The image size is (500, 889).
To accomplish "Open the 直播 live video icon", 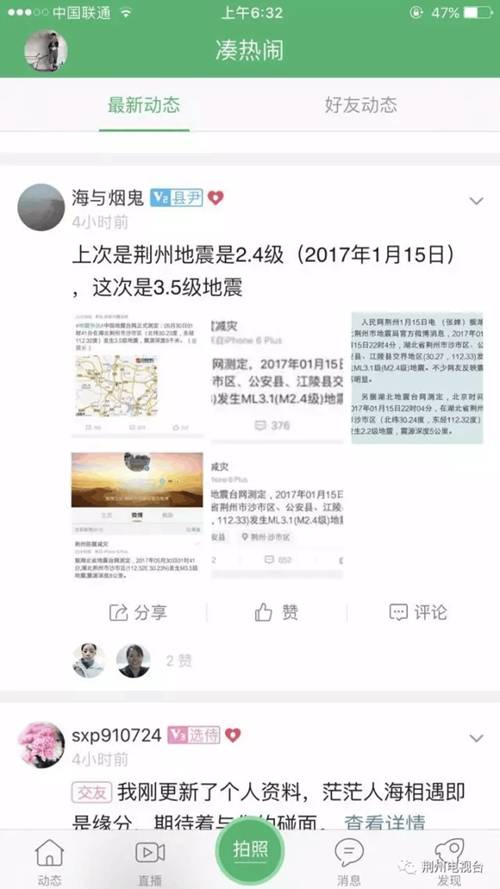I will 150,853.
